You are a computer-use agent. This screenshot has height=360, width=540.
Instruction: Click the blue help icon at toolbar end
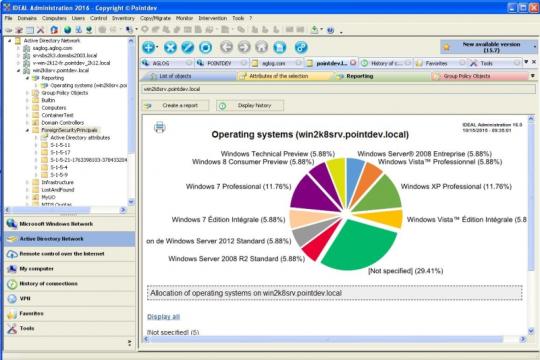(331, 30)
